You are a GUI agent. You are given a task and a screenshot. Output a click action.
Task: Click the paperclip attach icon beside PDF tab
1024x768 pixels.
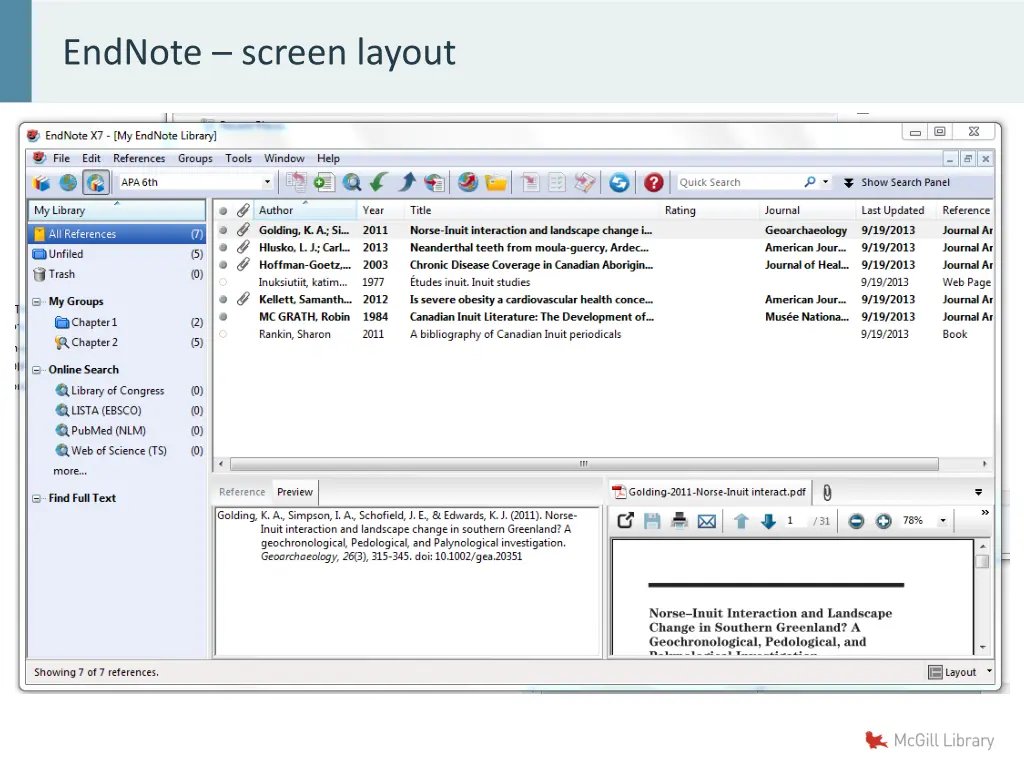click(x=828, y=492)
